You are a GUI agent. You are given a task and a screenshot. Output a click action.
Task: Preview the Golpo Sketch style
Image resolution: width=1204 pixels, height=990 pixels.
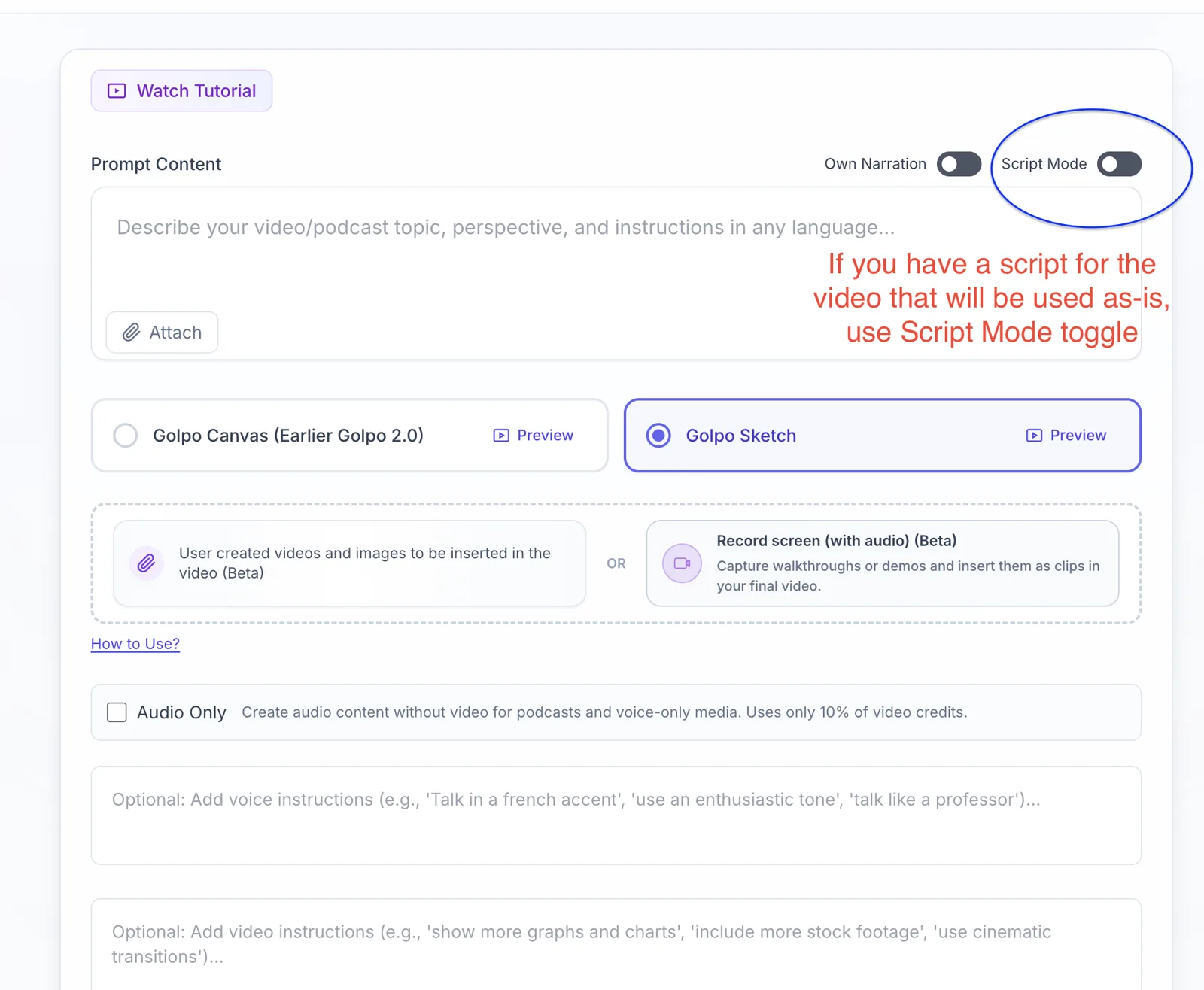coord(1066,436)
